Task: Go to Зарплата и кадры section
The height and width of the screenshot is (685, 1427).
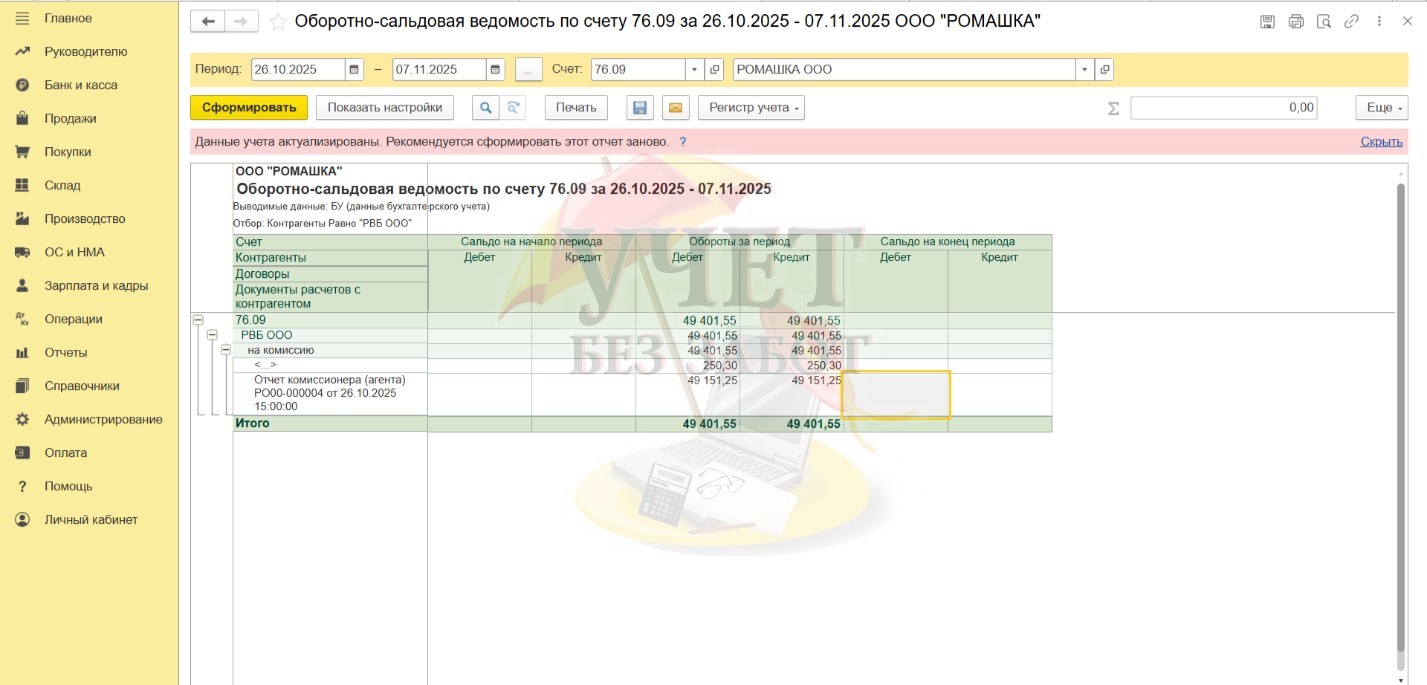Action: [95, 285]
